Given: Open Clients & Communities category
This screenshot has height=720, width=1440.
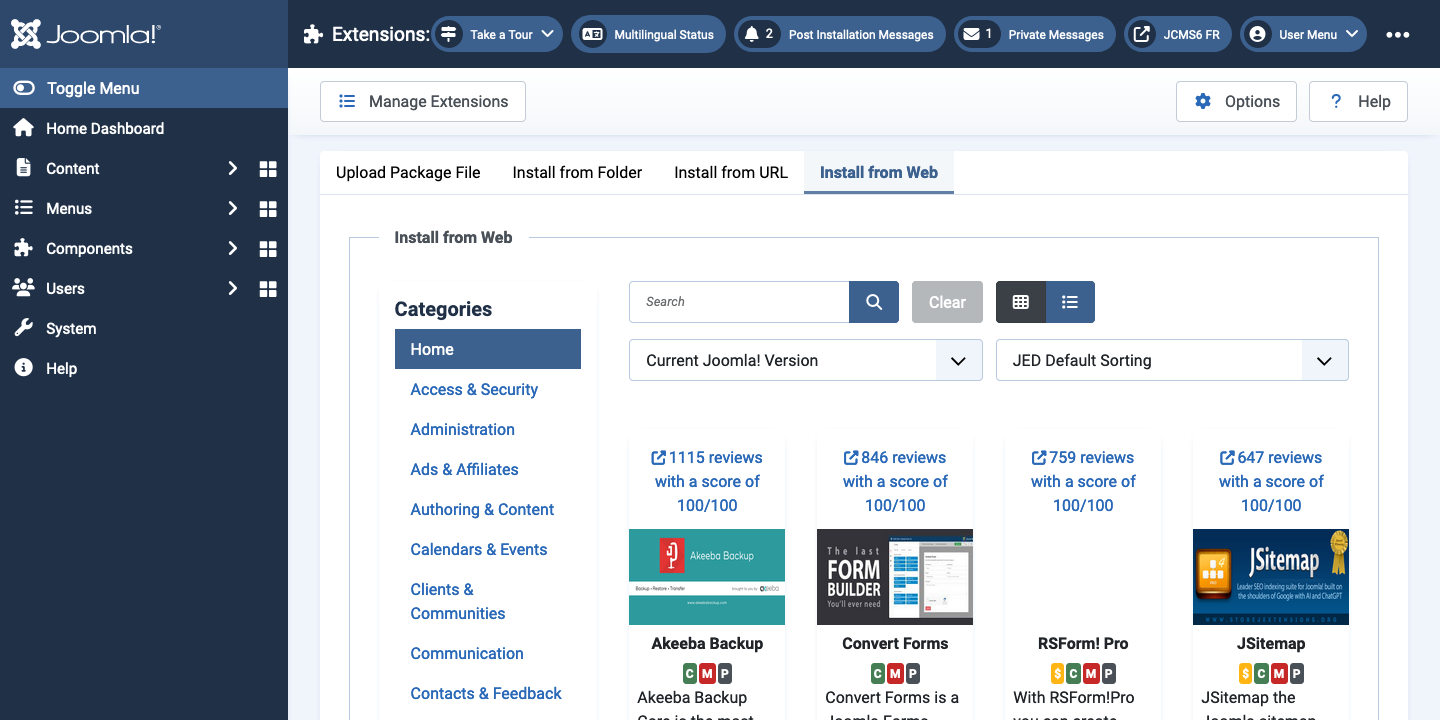Looking at the screenshot, I should 458,601.
